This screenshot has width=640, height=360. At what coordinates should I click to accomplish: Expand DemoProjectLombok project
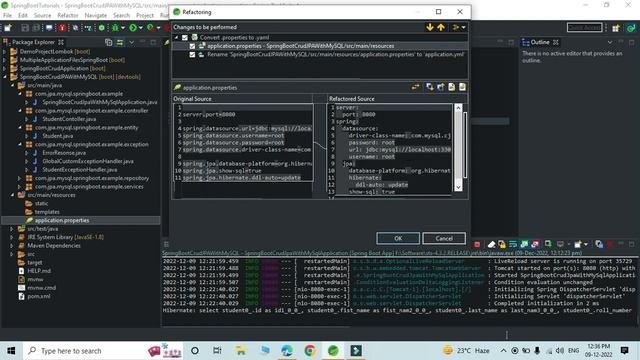[4, 51]
